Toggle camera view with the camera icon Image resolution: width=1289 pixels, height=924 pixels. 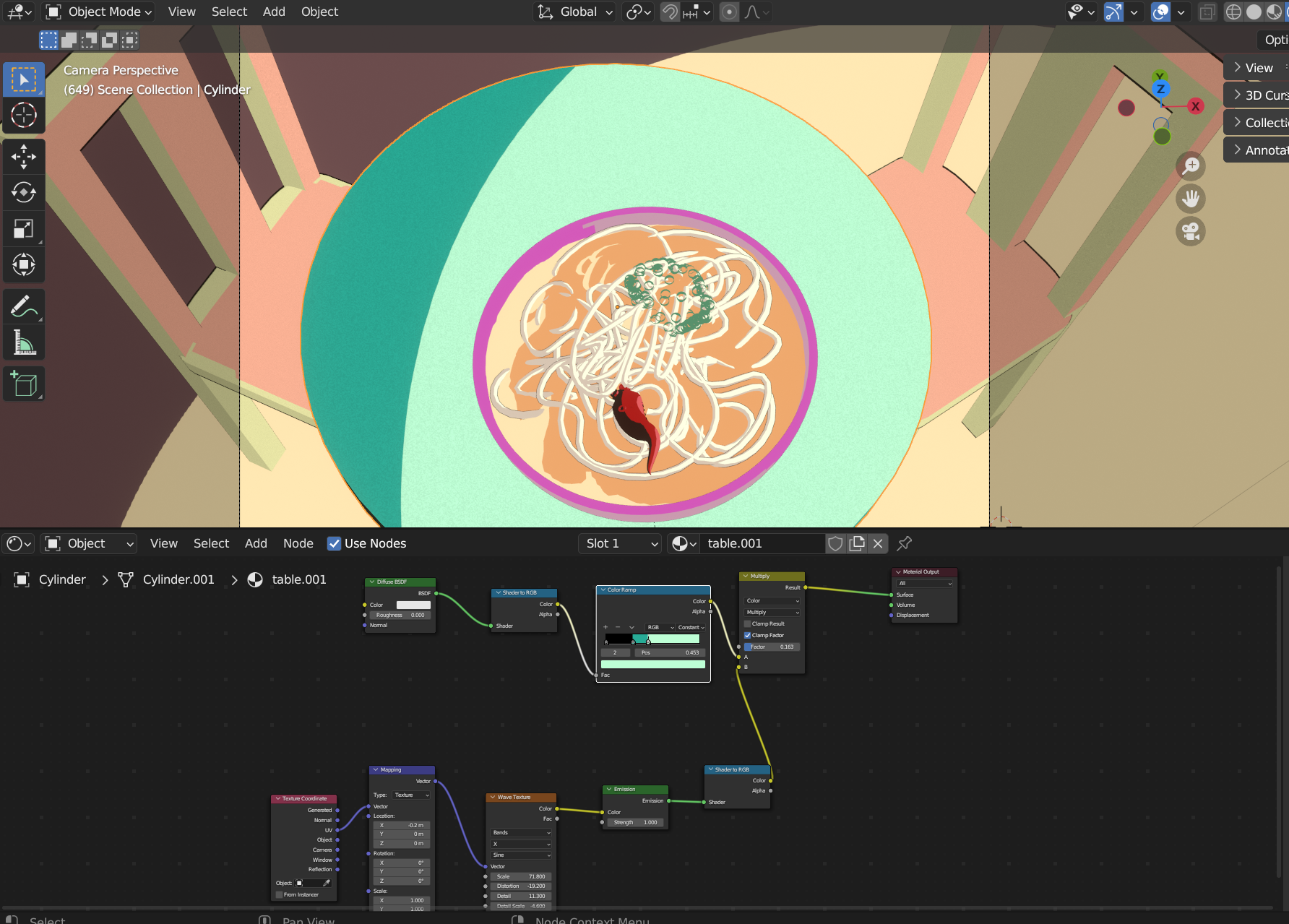coord(1191,232)
